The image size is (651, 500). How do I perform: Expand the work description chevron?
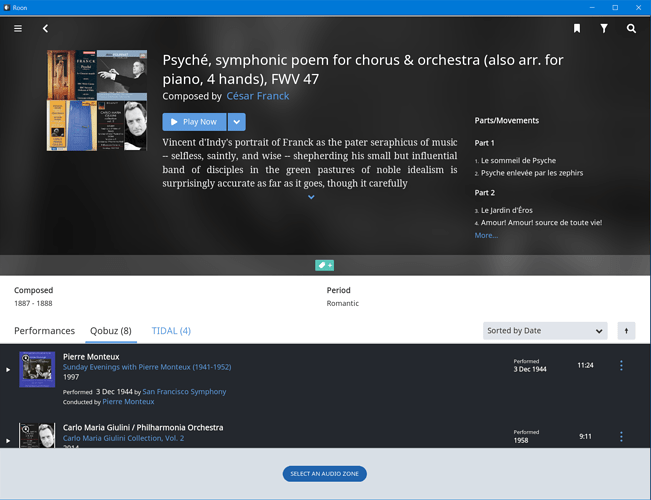pyautogui.click(x=311, y=197)
